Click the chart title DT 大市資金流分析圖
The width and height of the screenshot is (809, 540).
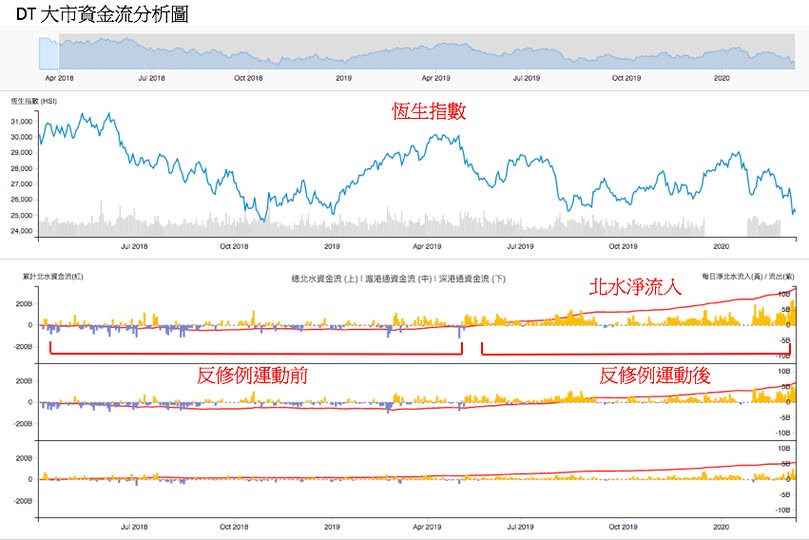[102, 14]
